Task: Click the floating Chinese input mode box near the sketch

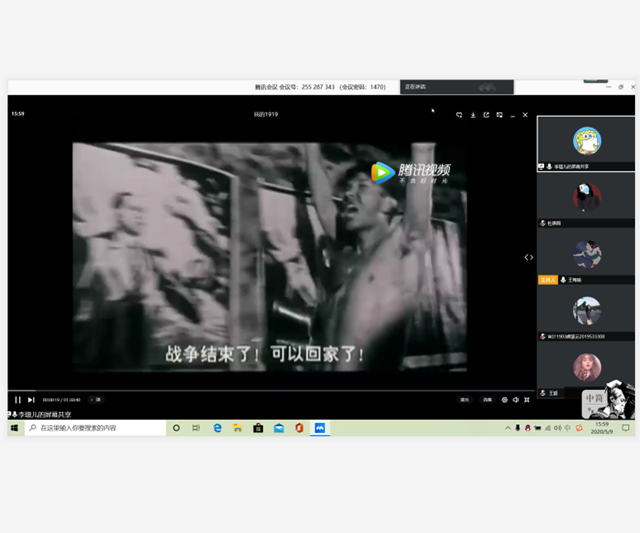Action: click(594, 403)
